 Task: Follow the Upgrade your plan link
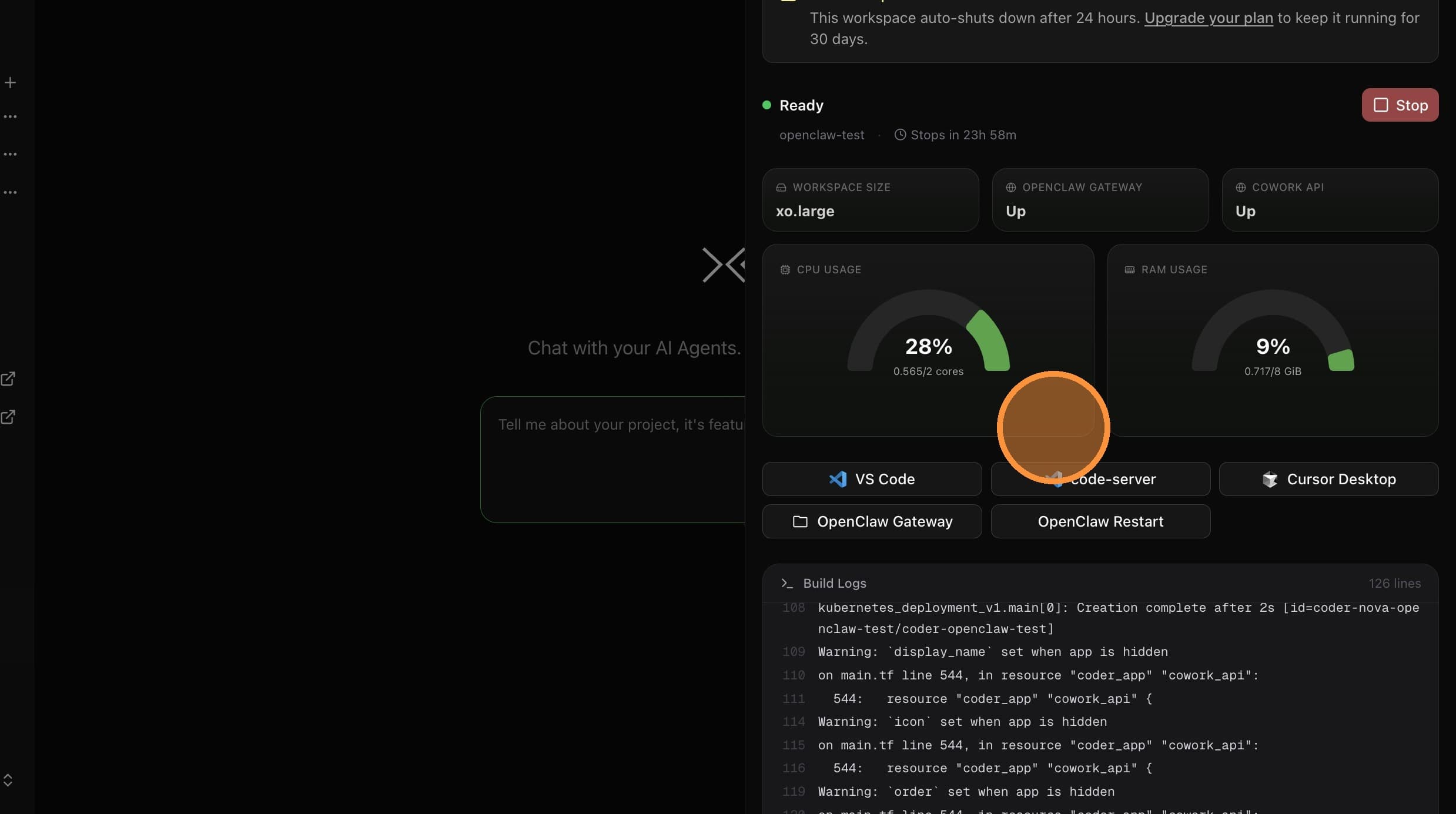click(x=1209, y=18)
